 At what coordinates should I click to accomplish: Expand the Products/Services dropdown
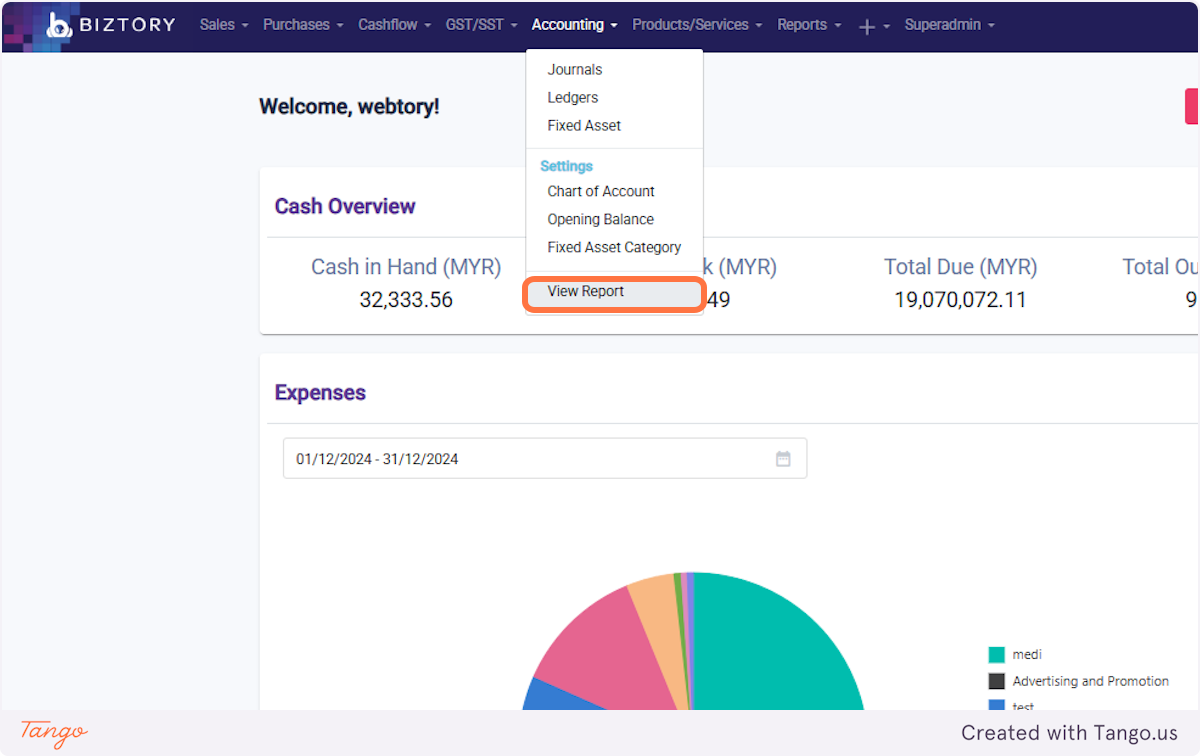tap(697, 25)
